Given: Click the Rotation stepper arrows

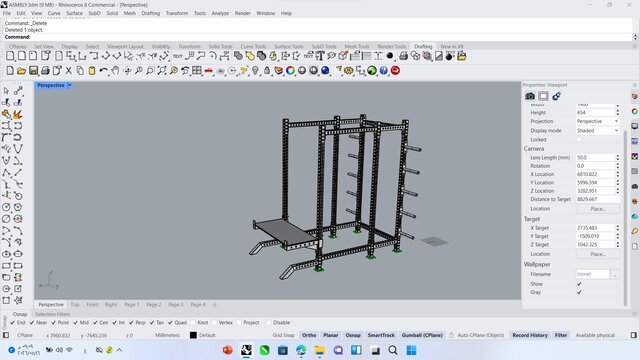Looking at the screenshot, I should click(618, 166).
